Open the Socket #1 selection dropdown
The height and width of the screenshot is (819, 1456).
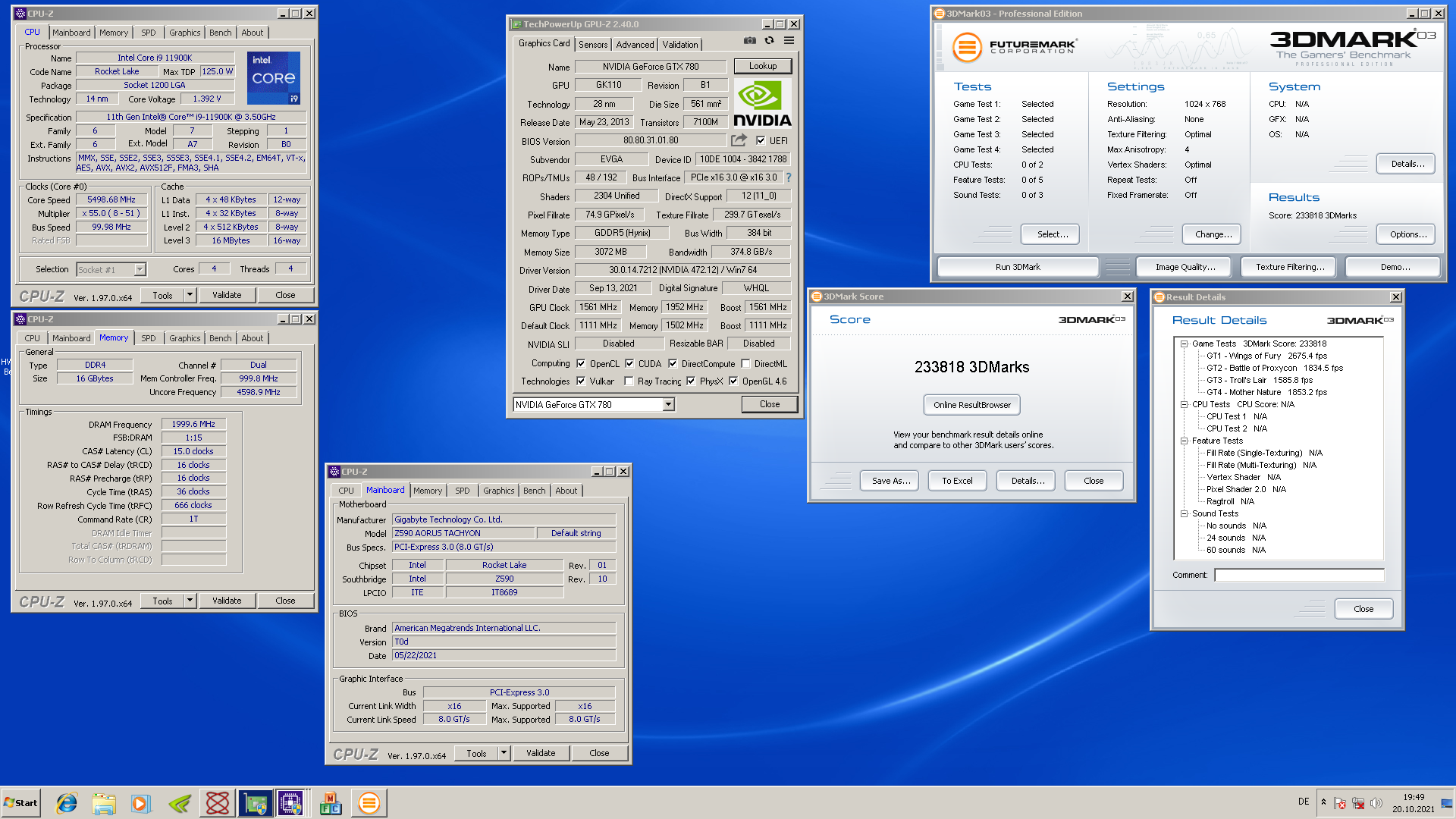click(140, 269)
